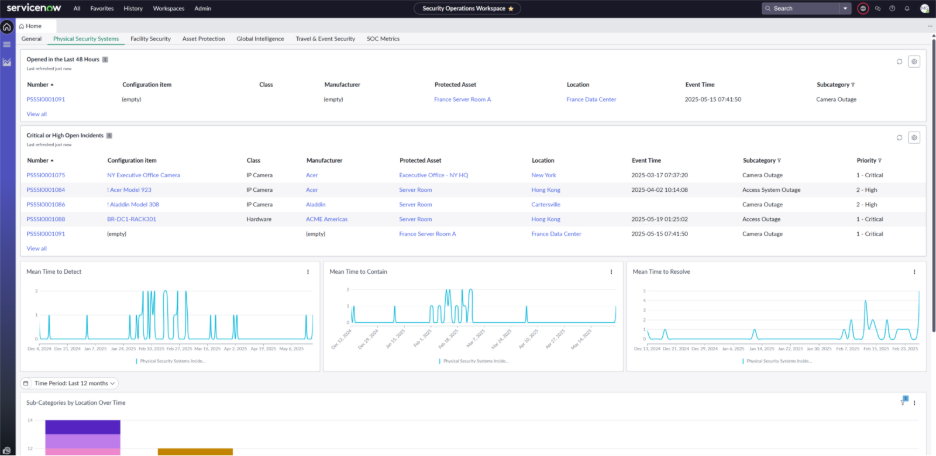Click the golden-brown bar in Sub-Categories chart
This screenshot has width=936, height=456.
(x=195, y=452)
